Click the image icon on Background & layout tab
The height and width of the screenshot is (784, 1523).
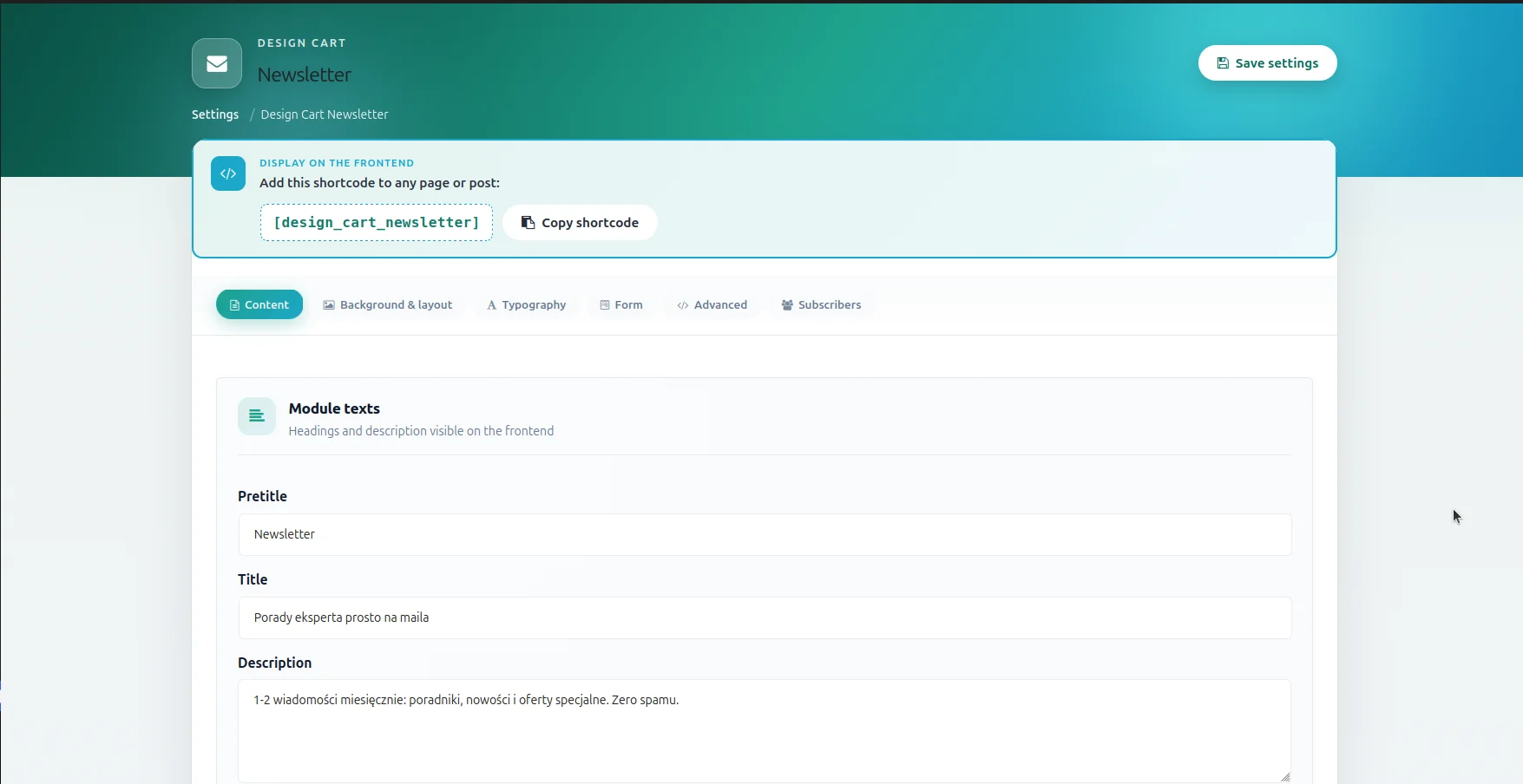(329, 305)
